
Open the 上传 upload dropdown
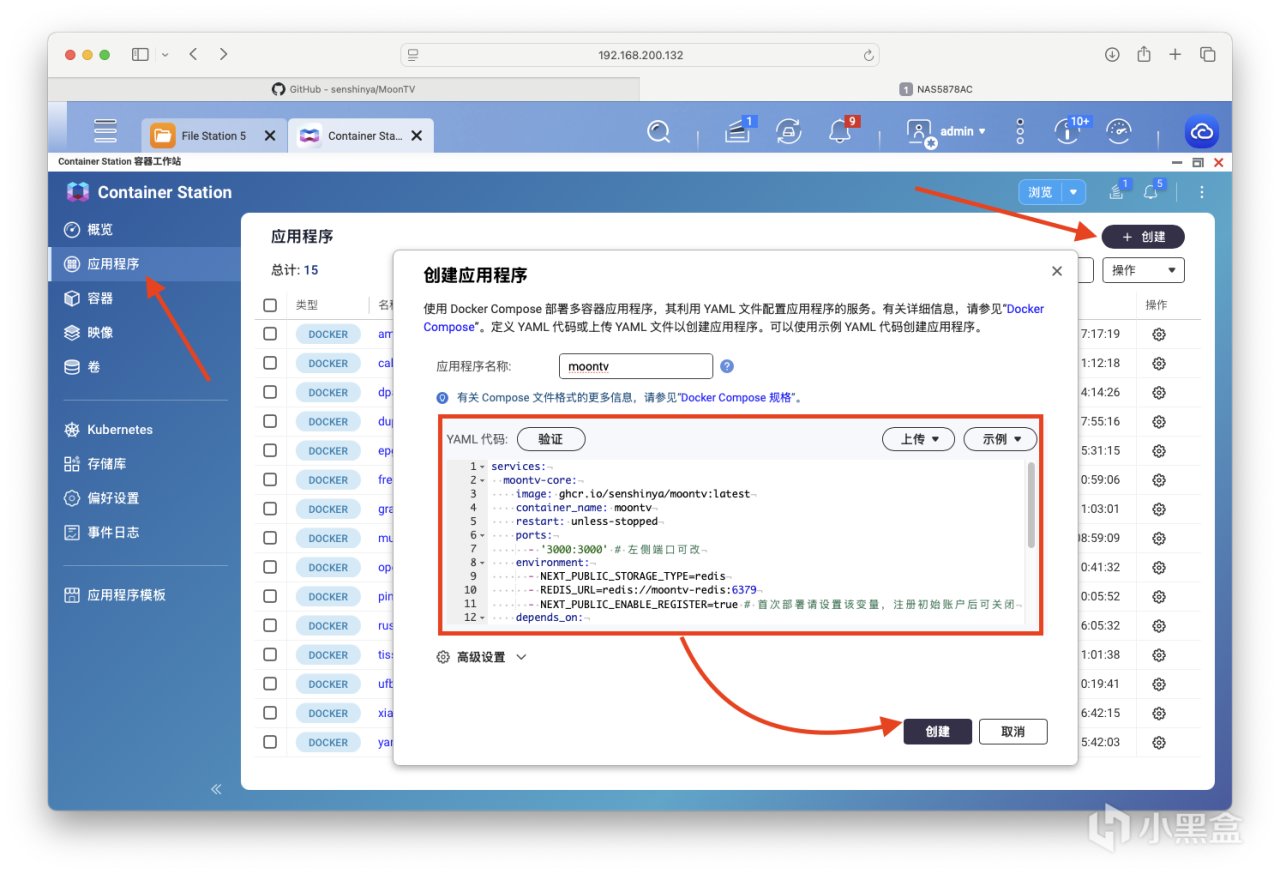pos(919,439)
